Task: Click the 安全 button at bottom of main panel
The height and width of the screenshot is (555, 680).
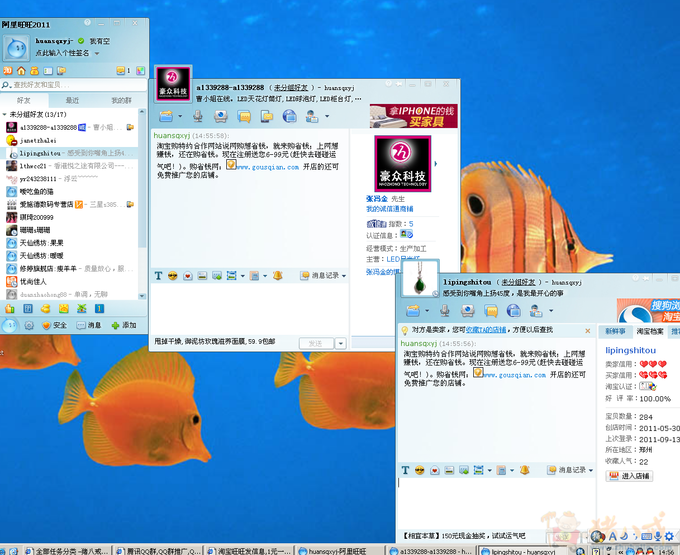Action: [54, 325]
